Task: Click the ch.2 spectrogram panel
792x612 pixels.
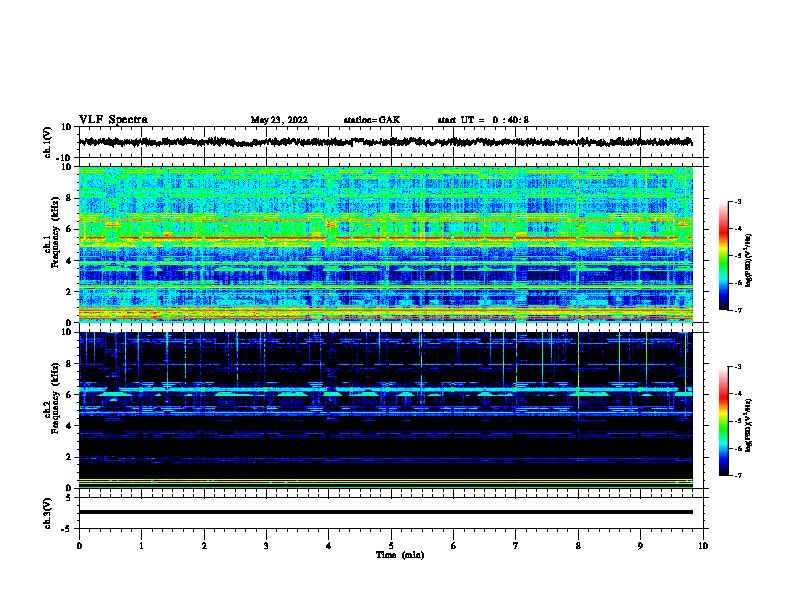Action: [x=386, y=410]
